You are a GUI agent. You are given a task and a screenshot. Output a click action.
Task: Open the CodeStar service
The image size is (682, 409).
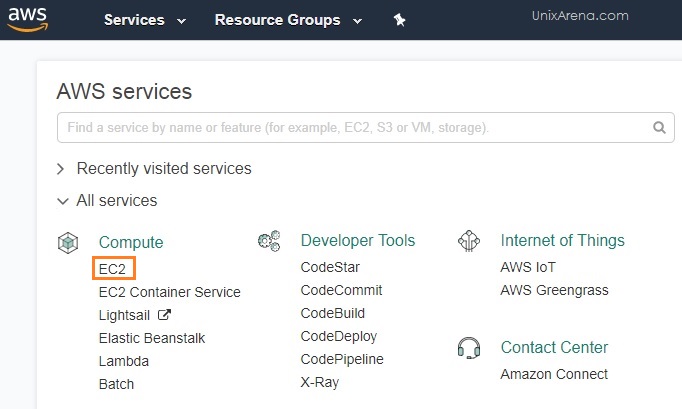(x=330, y=267)
